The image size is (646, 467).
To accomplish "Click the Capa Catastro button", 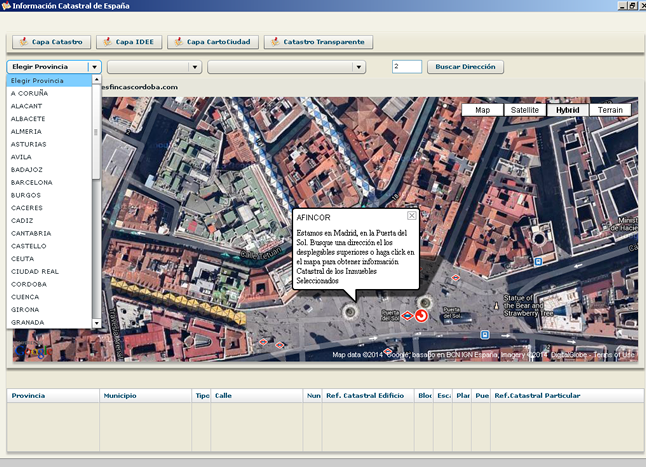I will tap(51, 42).
